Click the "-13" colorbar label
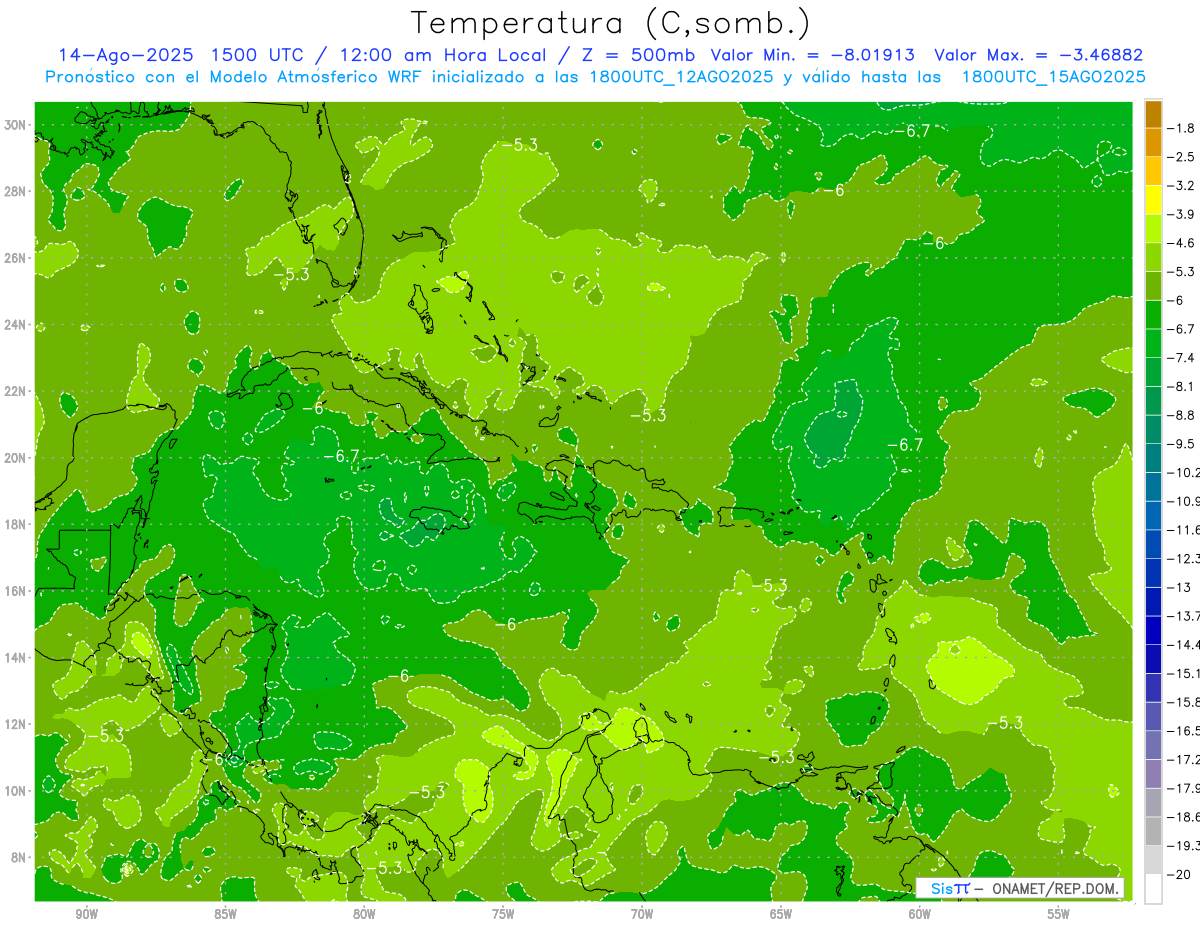The width and height of the screenshot is (1200, 927). coord(1180,587)
